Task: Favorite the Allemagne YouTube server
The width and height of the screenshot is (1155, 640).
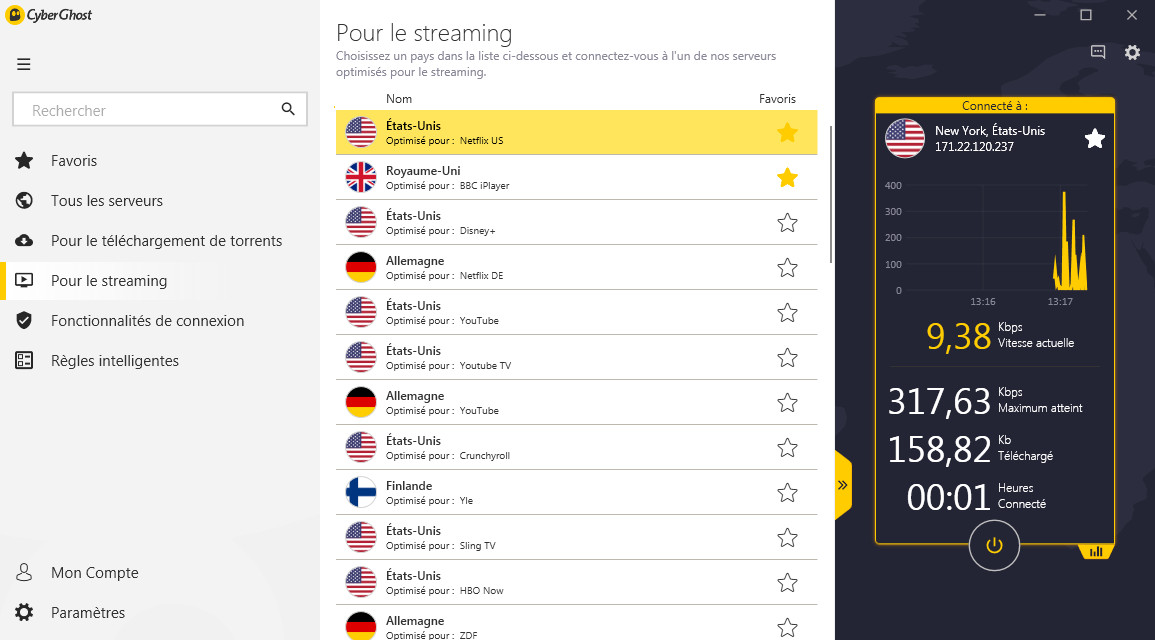Action: tap(787, 402)
